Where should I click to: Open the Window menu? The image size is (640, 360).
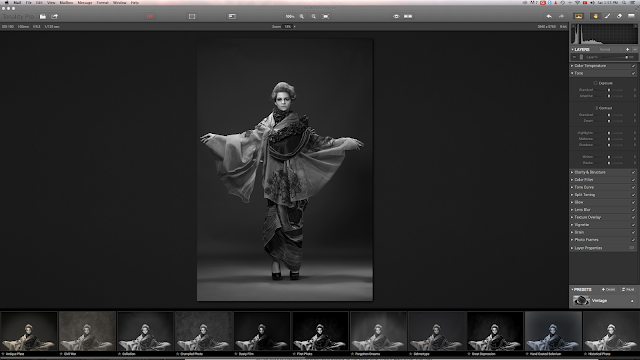(120, 2)
